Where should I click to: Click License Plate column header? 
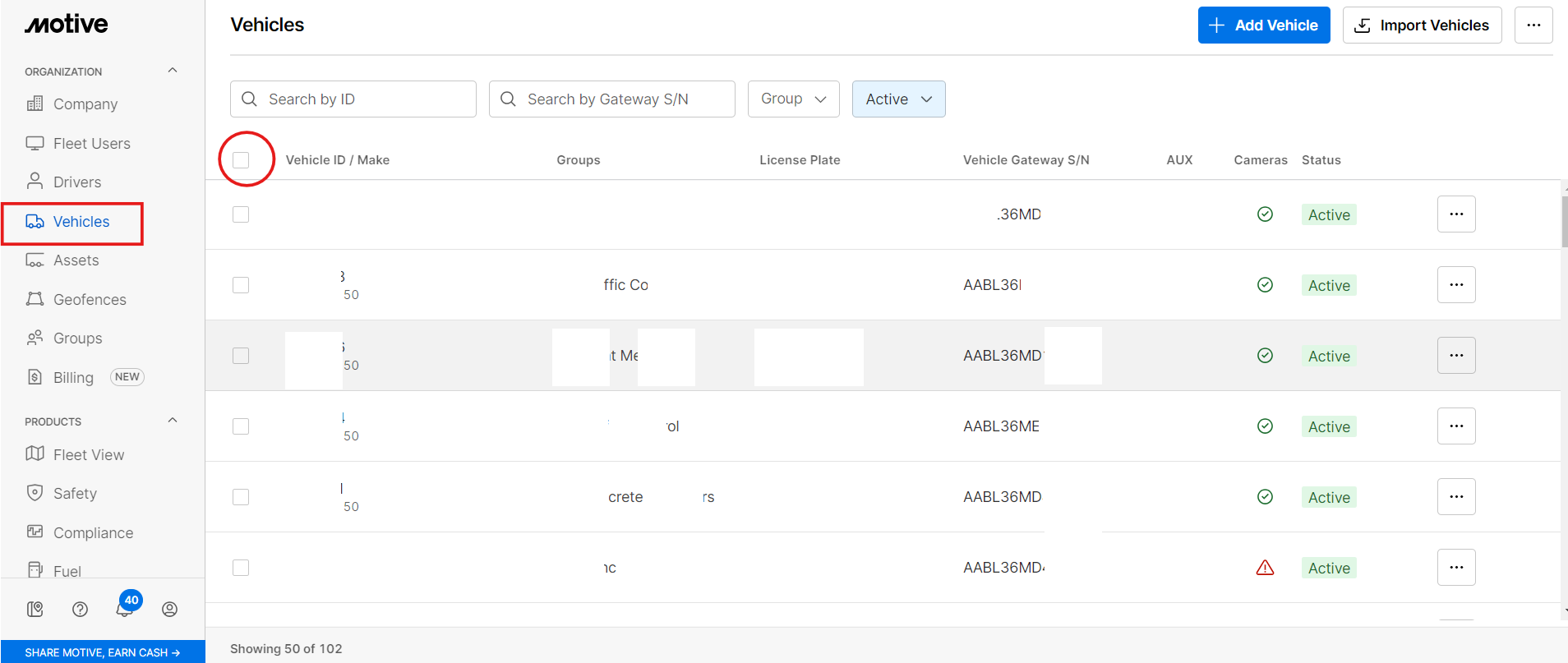point(800,159)
